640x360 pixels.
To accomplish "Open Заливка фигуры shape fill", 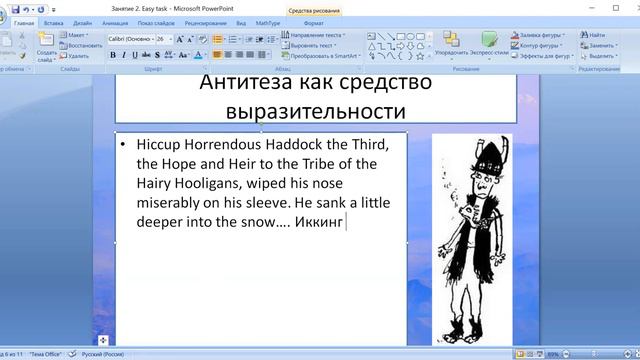I will pos(538,35).
